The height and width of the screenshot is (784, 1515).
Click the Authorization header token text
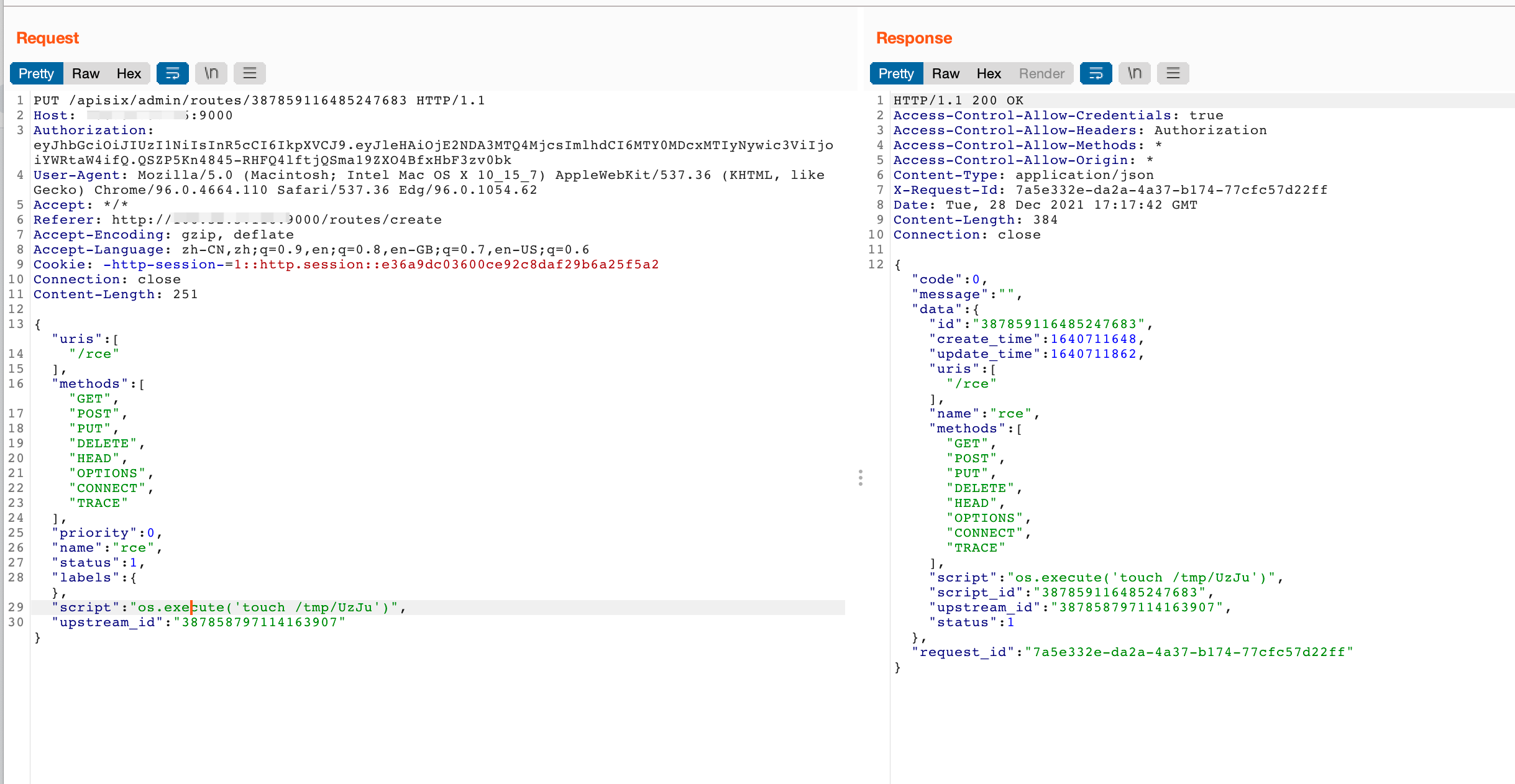pos(433,145)
